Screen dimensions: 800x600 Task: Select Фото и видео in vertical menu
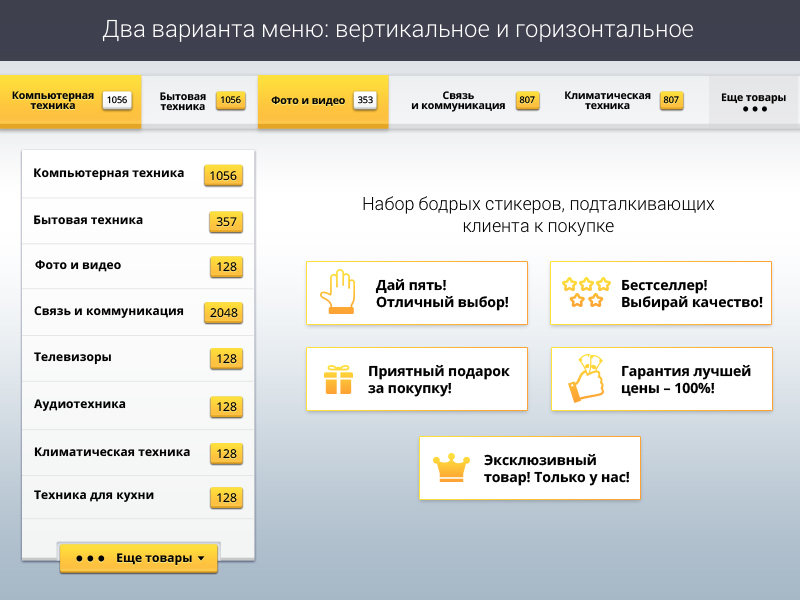[x=138, y=266]
